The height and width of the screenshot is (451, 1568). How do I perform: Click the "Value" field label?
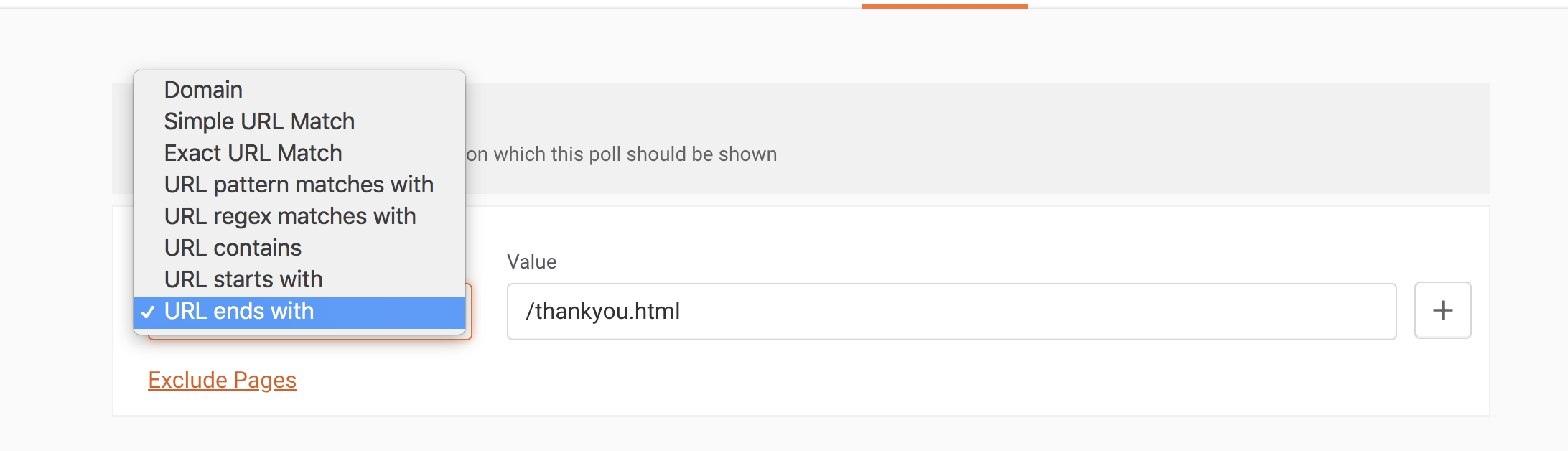(531, 262)
